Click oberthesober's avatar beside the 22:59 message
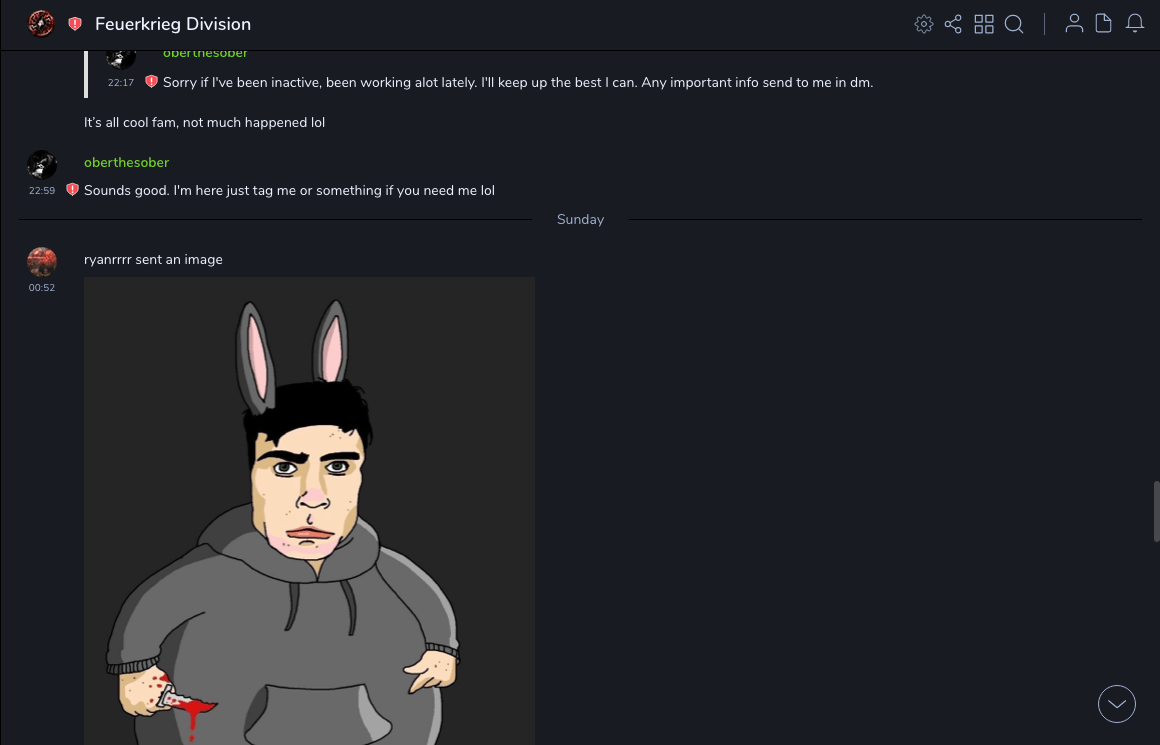This screenshot has width=1160, height=745. (42, 165)
